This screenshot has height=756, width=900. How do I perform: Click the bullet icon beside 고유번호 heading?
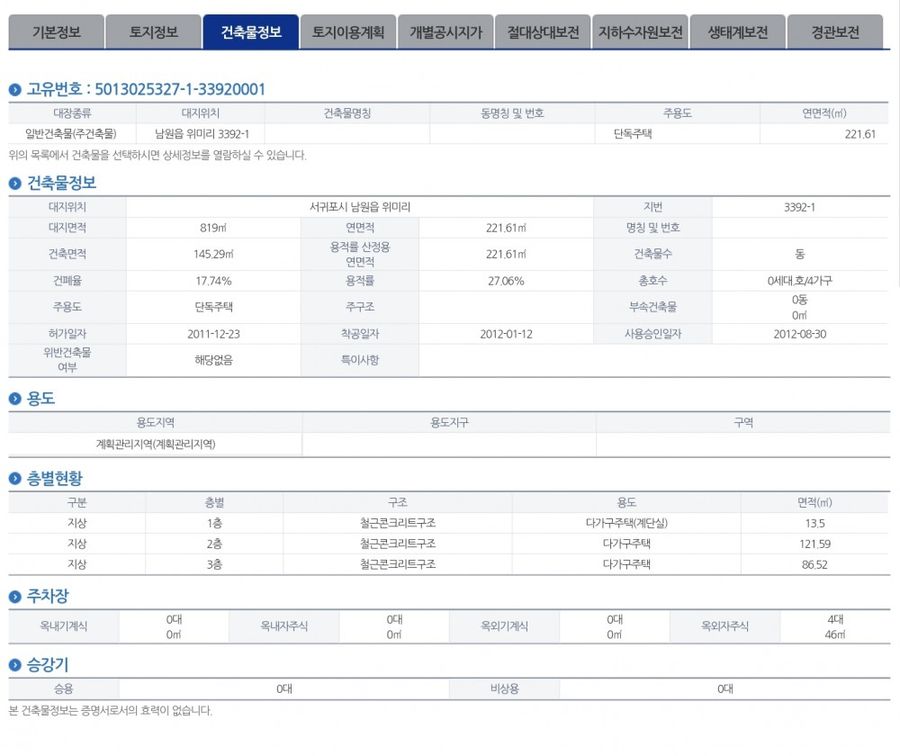tap(15, 90)
